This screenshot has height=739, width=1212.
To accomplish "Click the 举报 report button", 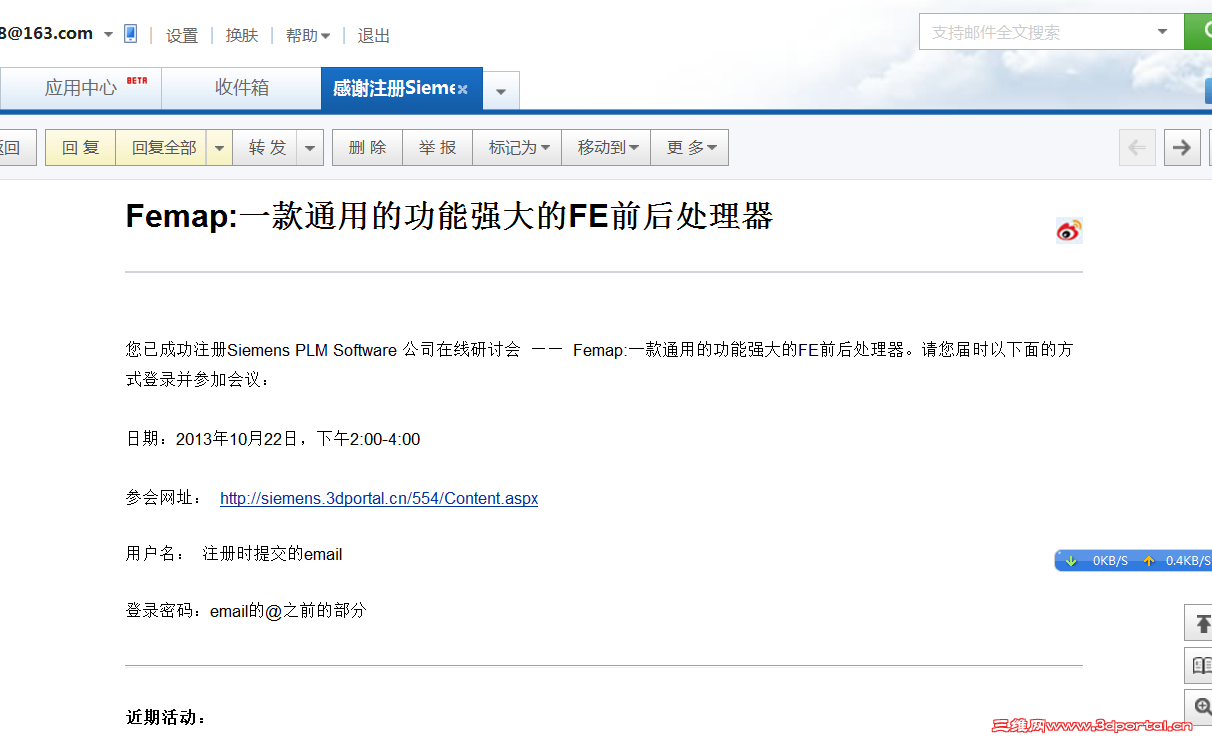I will coord(437,148).
